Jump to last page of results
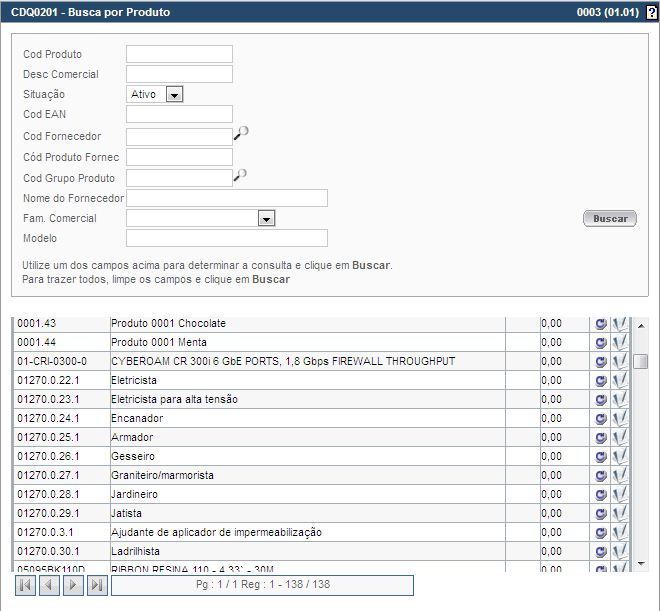This screenshot has width=660, height=611. click(x=97, y=585)
